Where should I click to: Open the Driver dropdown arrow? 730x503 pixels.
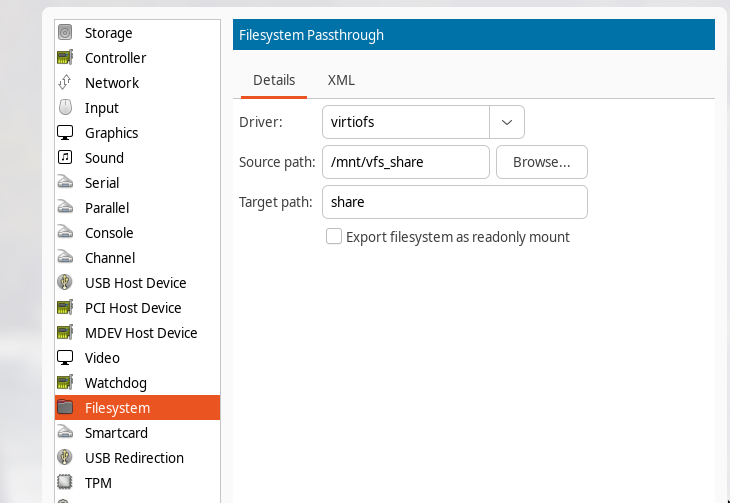tap(506, 122)
